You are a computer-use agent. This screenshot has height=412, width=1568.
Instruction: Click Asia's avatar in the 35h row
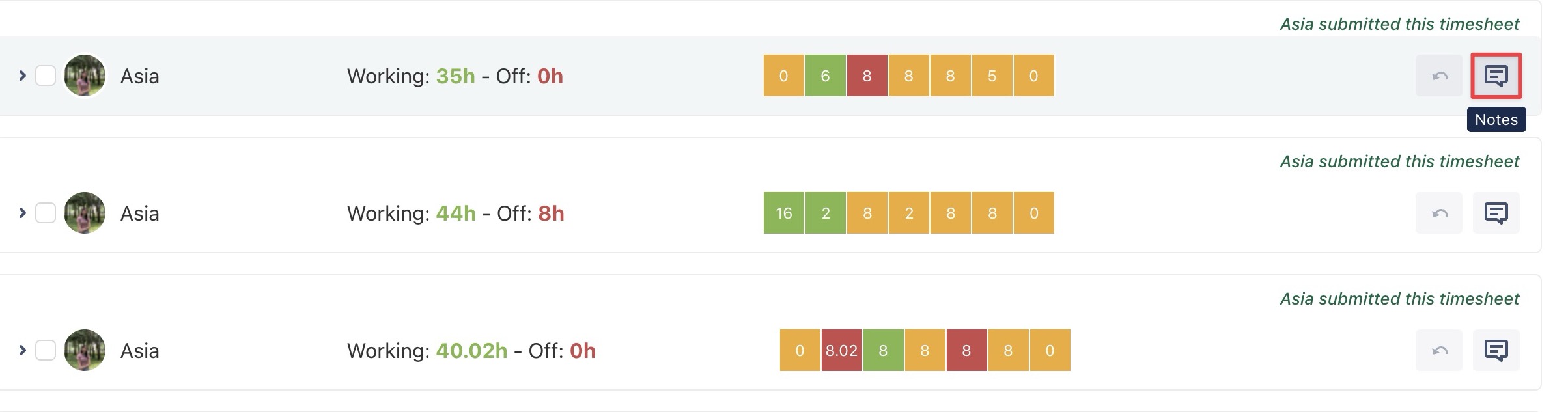coord(85,76)
